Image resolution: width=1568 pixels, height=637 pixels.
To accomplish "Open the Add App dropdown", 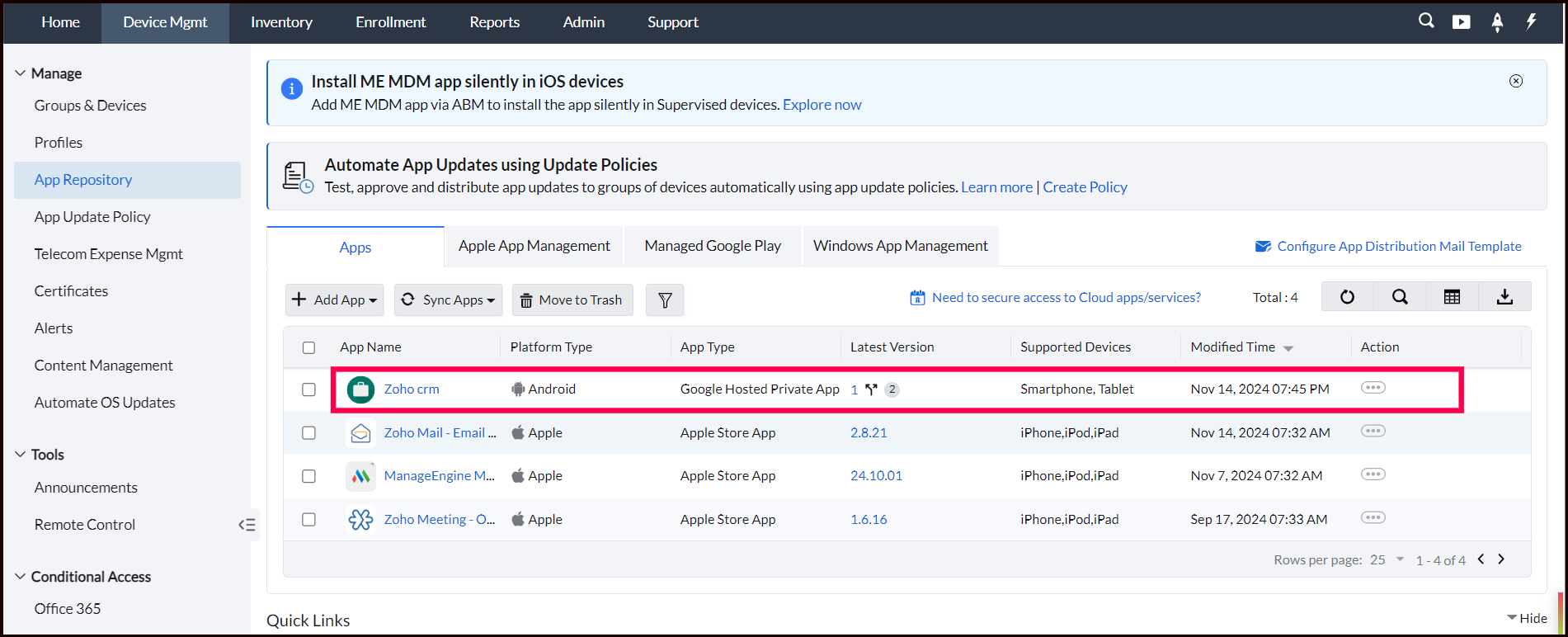I will (x=335, y=300).
